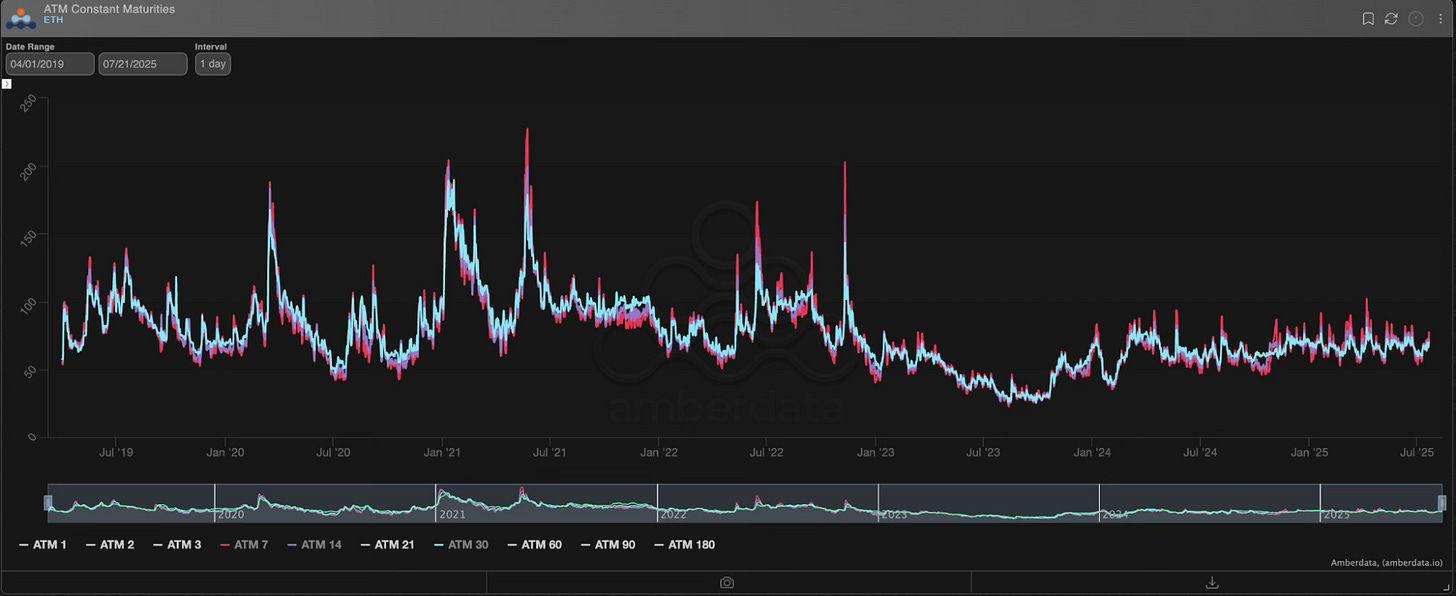Refresh the chart with the reload icon
Viewport: 1456px width, 596px height.
[x=1391, y=18]
